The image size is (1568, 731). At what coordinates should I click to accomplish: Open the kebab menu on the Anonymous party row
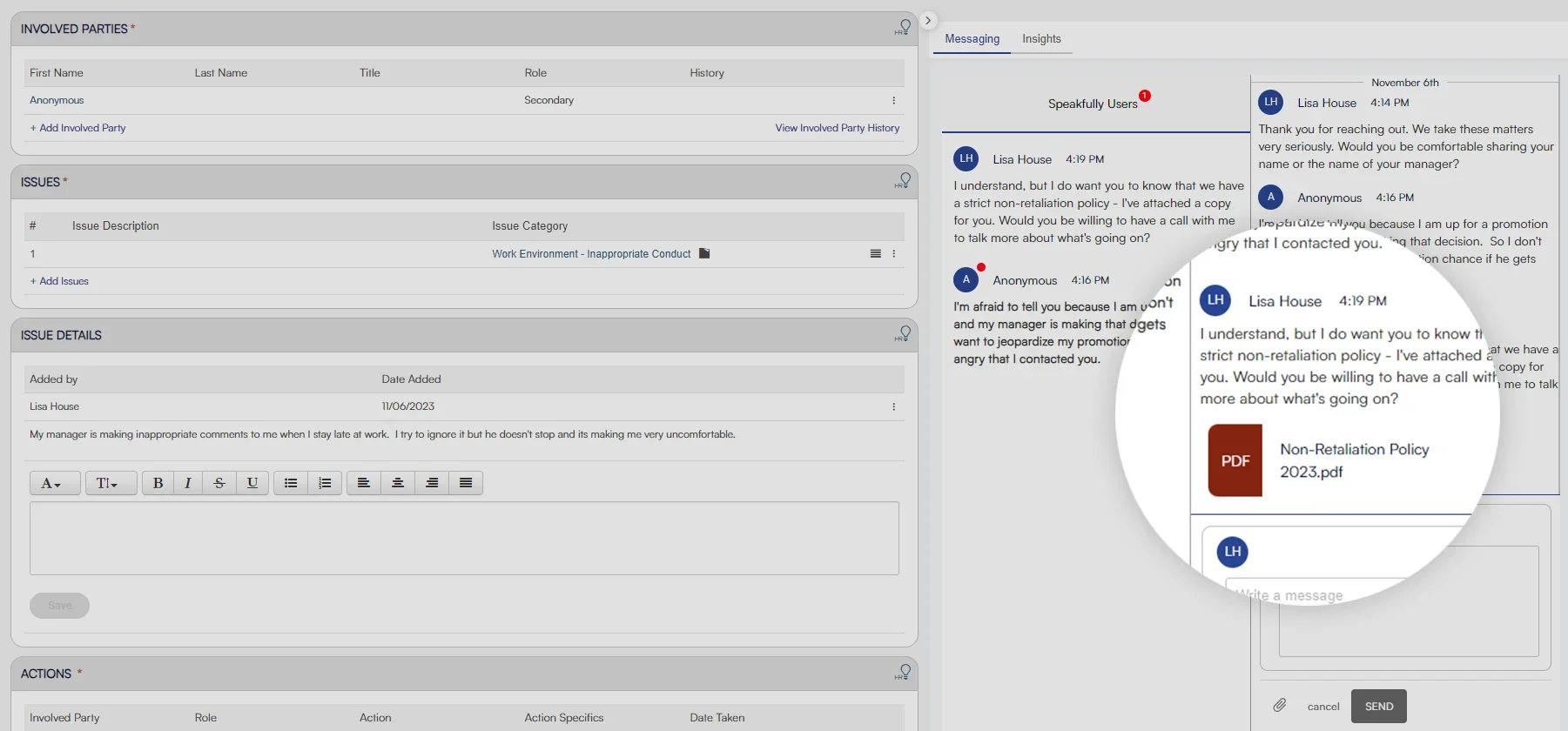pos(893,100)
